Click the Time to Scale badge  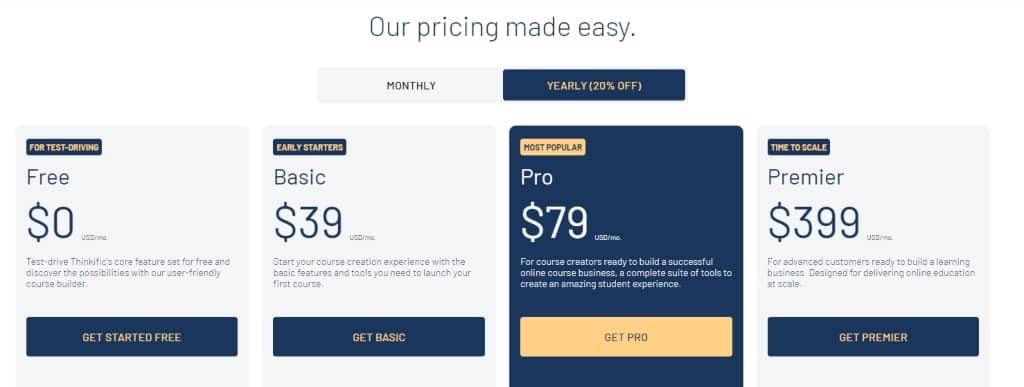coord(799,147)
